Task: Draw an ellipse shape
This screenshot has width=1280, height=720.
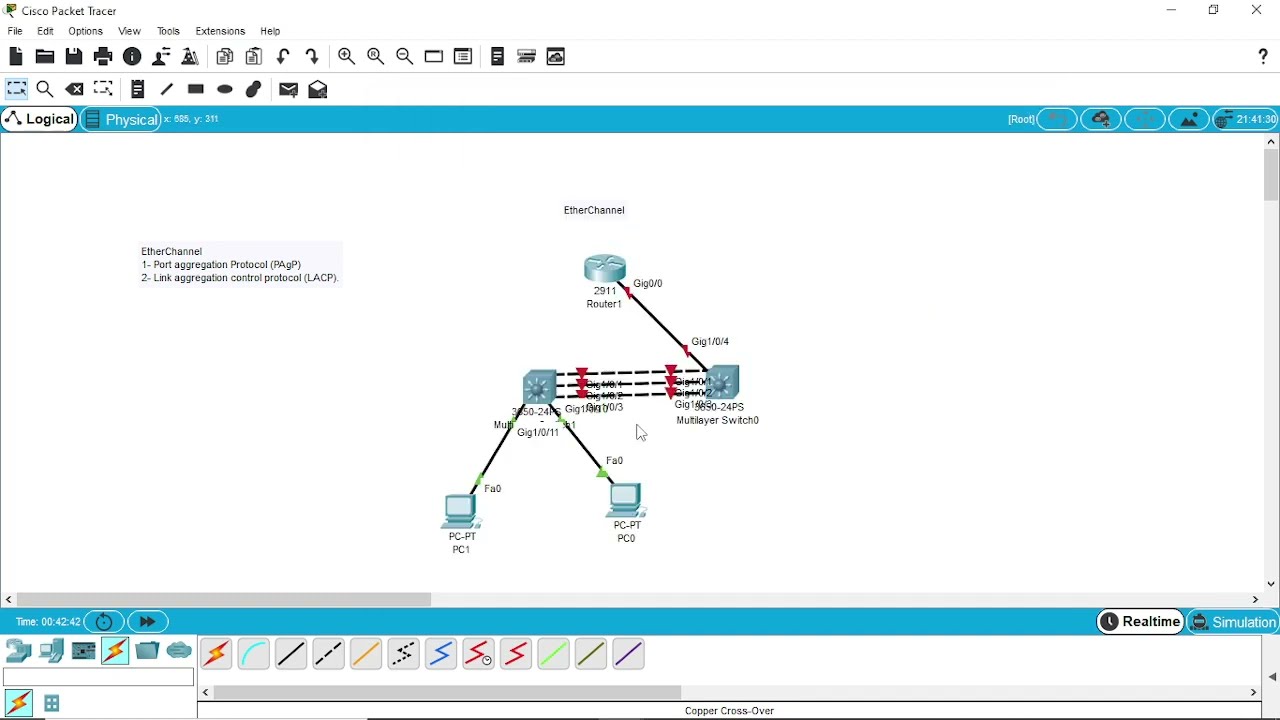Action: coord(225,89)
